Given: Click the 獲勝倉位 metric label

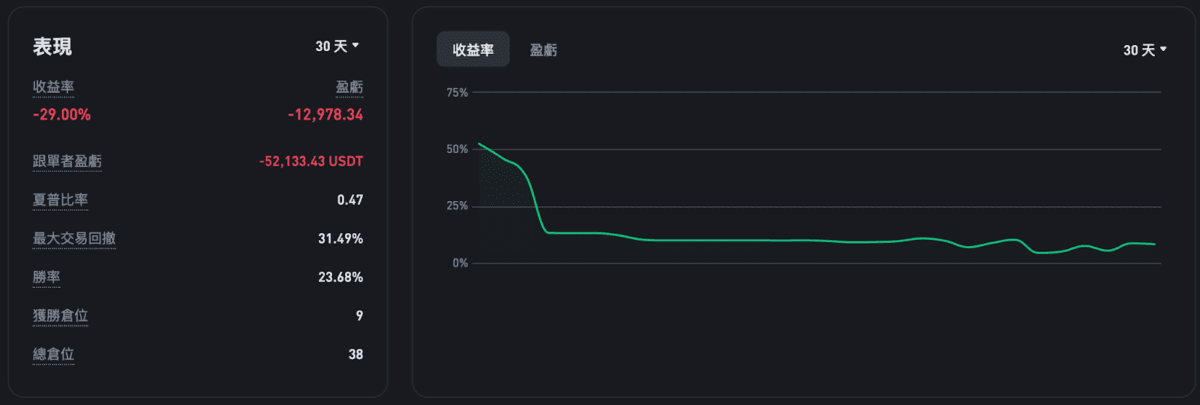Looking at the screenshot, I should click(60, 316).
